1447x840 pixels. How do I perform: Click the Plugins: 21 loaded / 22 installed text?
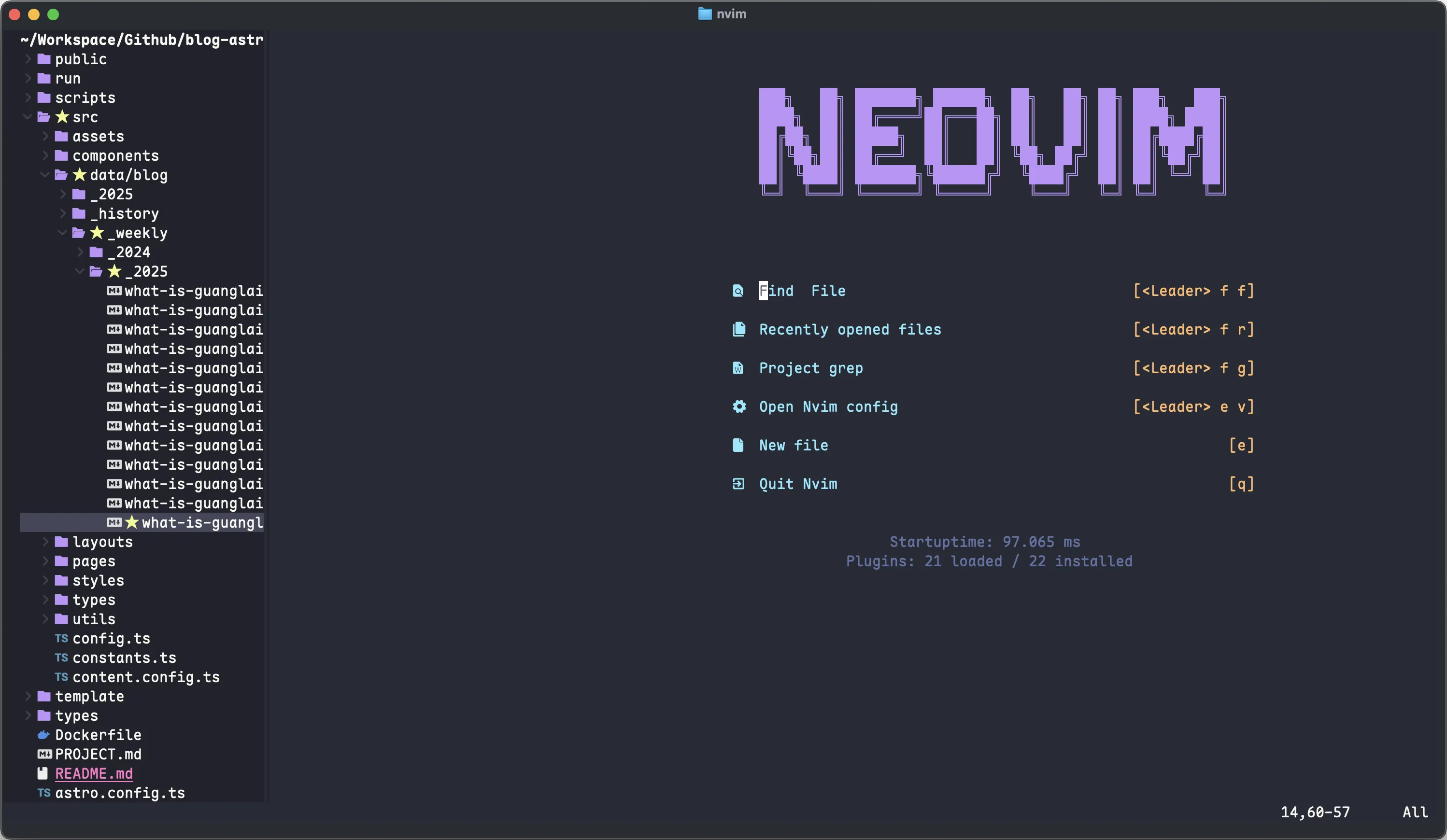[989, 561]
